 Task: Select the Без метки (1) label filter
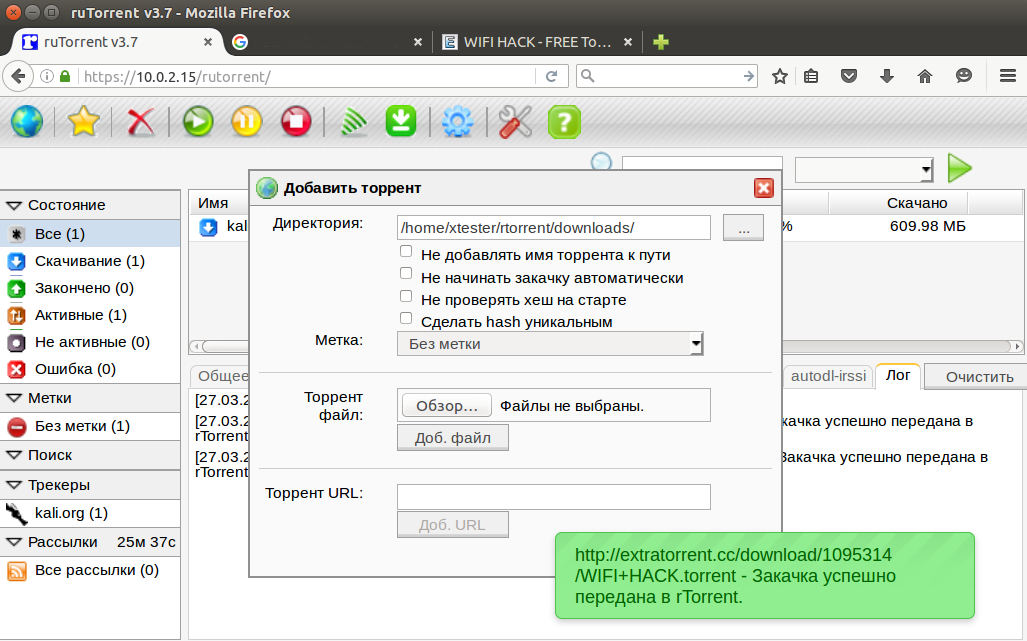[90, 426]
